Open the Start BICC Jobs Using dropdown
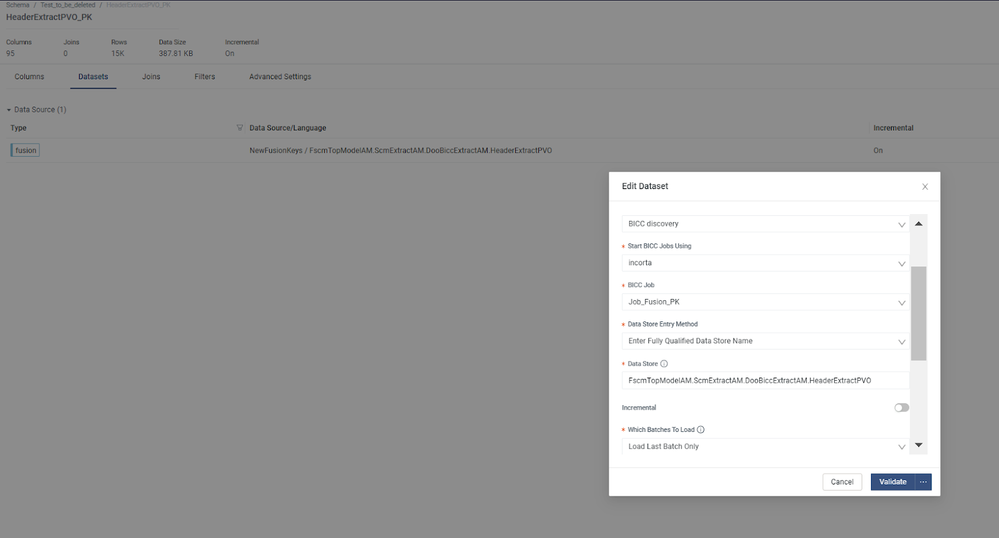The image size is (999, 538). pos(765,263)
